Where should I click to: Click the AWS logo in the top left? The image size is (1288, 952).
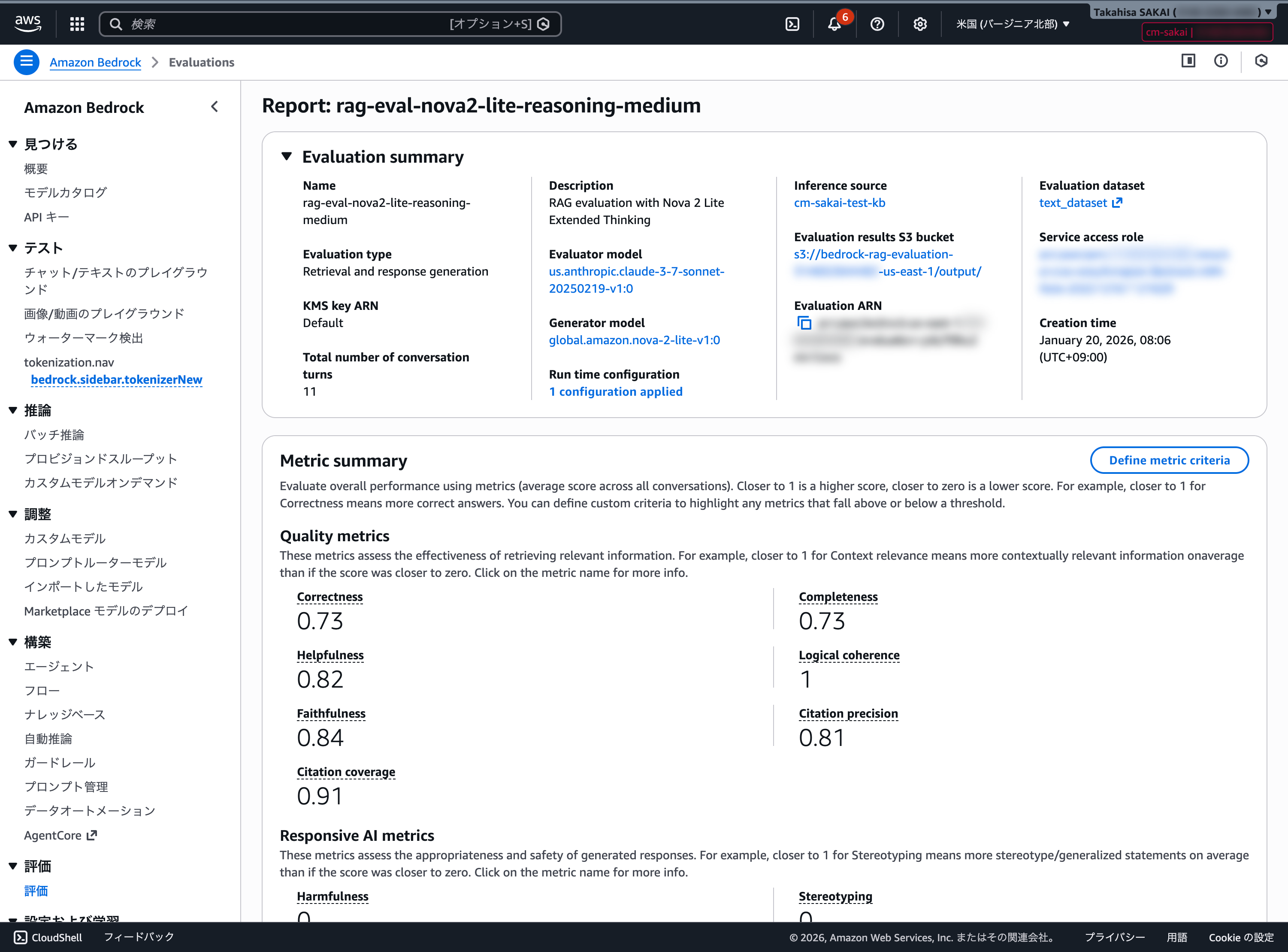click(27, 23)
